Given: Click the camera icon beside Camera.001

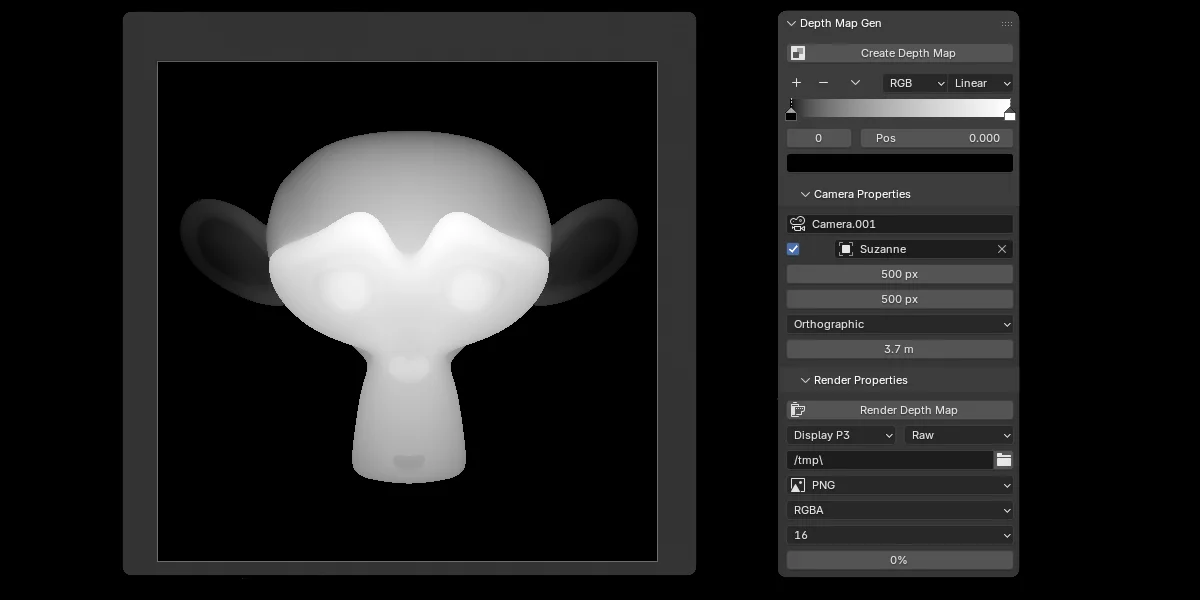Looking at the screenshot, I should click(x=797, y=223).
